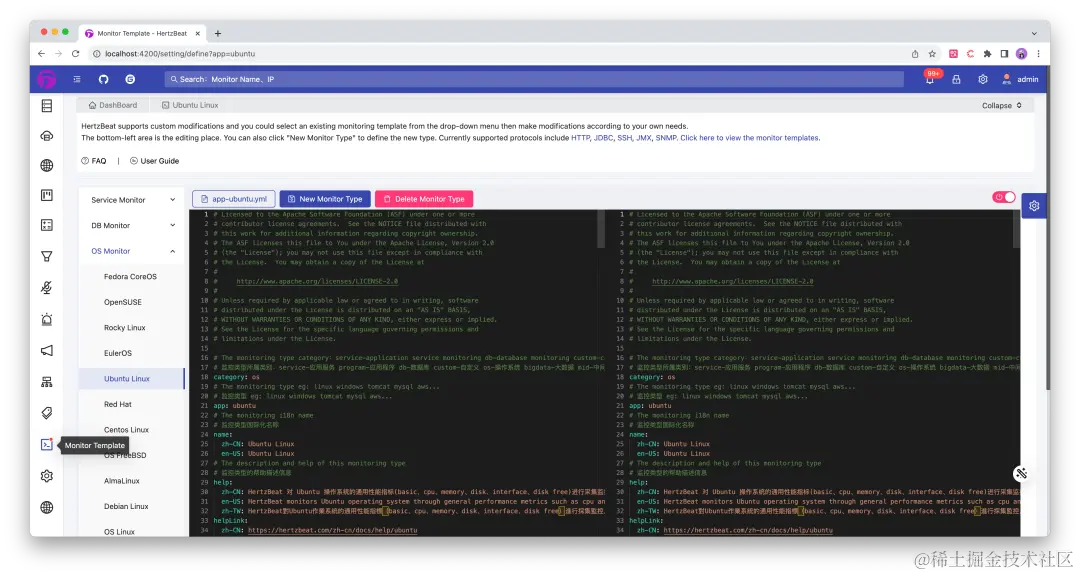Click the lock screen icon in the header

click(957, 79)
